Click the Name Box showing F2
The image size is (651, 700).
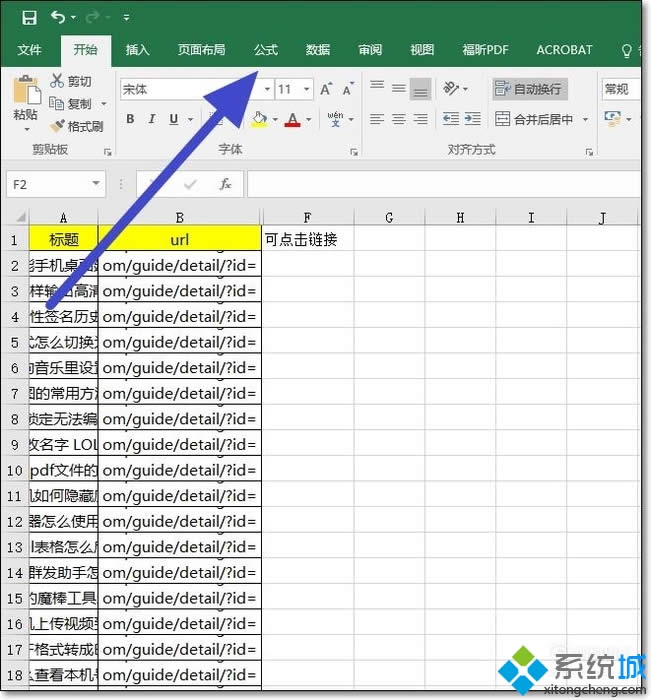point(48,184)
